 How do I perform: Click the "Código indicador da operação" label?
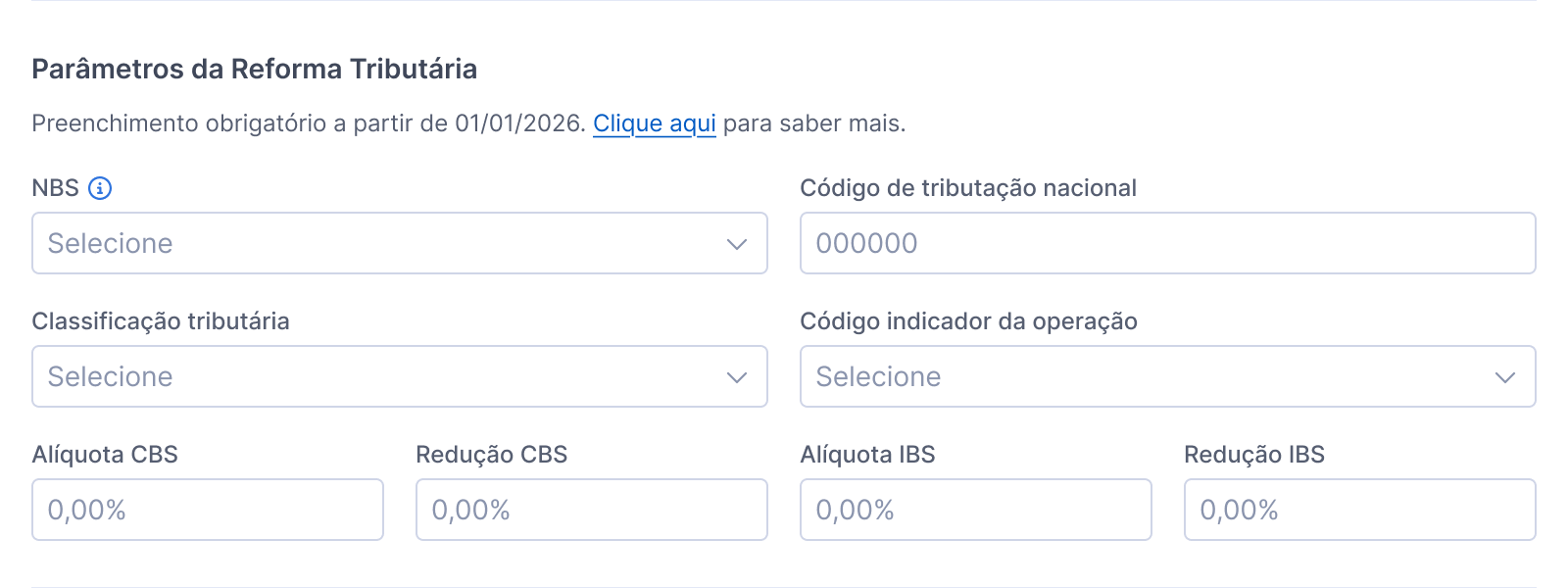pyautogui.click(x=968, y=321)
